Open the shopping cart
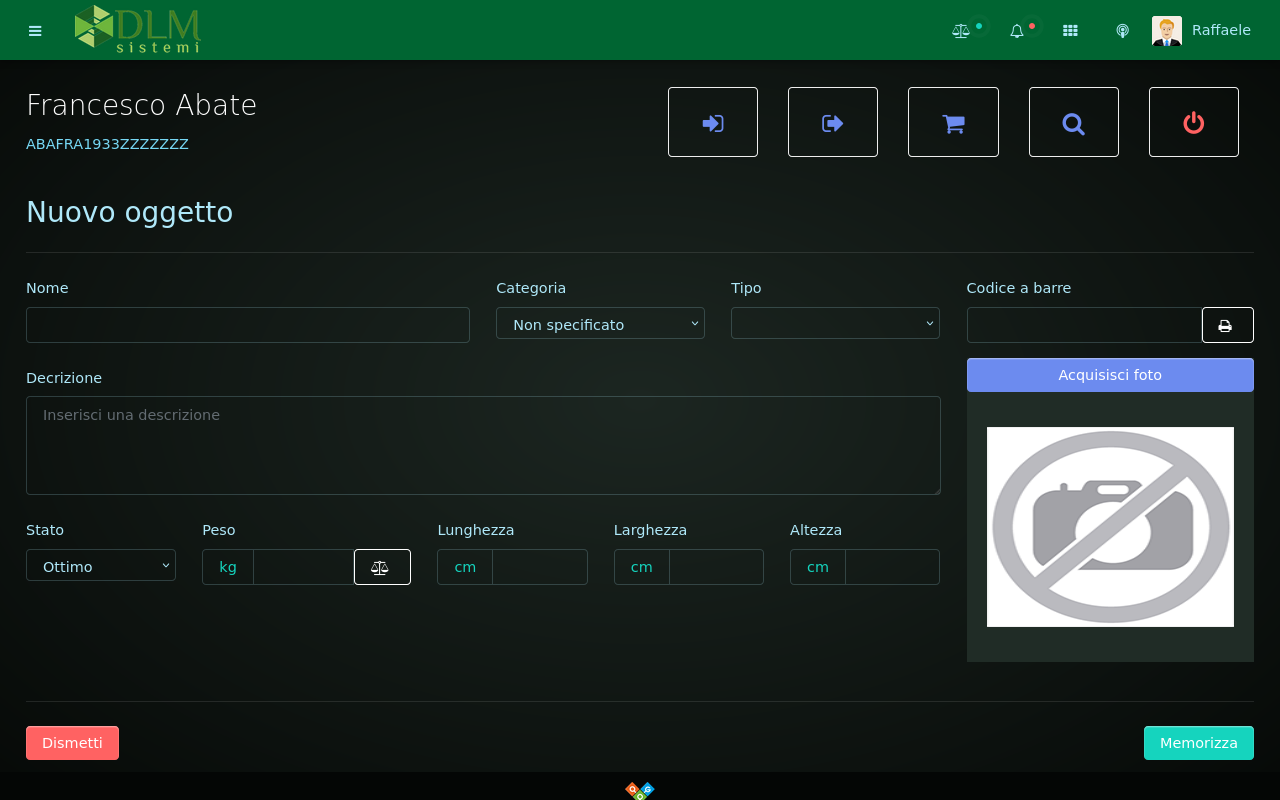 pyautogui.click(x=953, y=123)
